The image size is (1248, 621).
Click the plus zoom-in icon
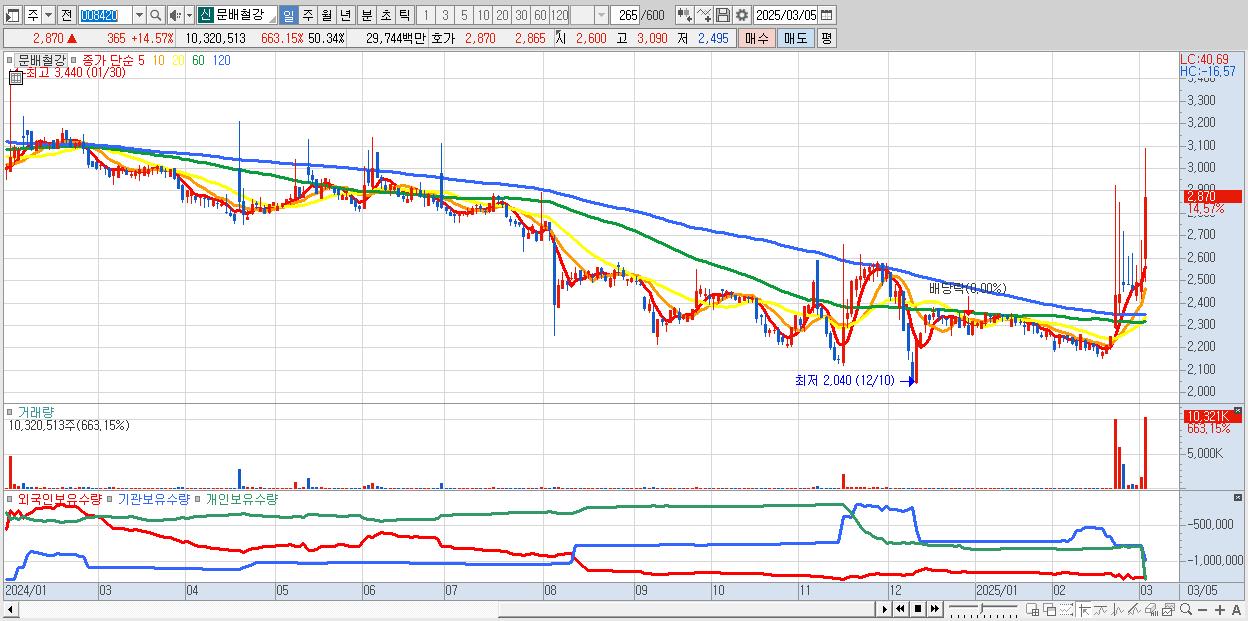[1220, 610]
